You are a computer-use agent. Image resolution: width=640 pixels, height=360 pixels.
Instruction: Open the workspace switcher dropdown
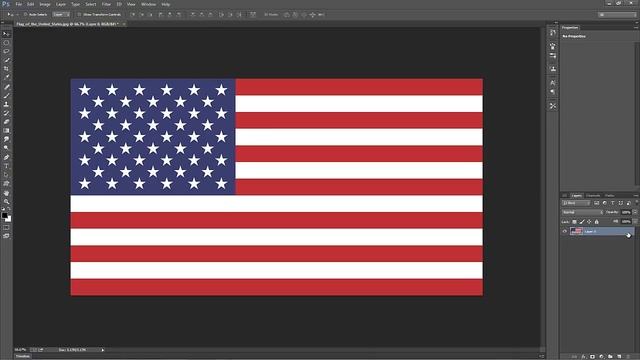click(x=617, y=15)
